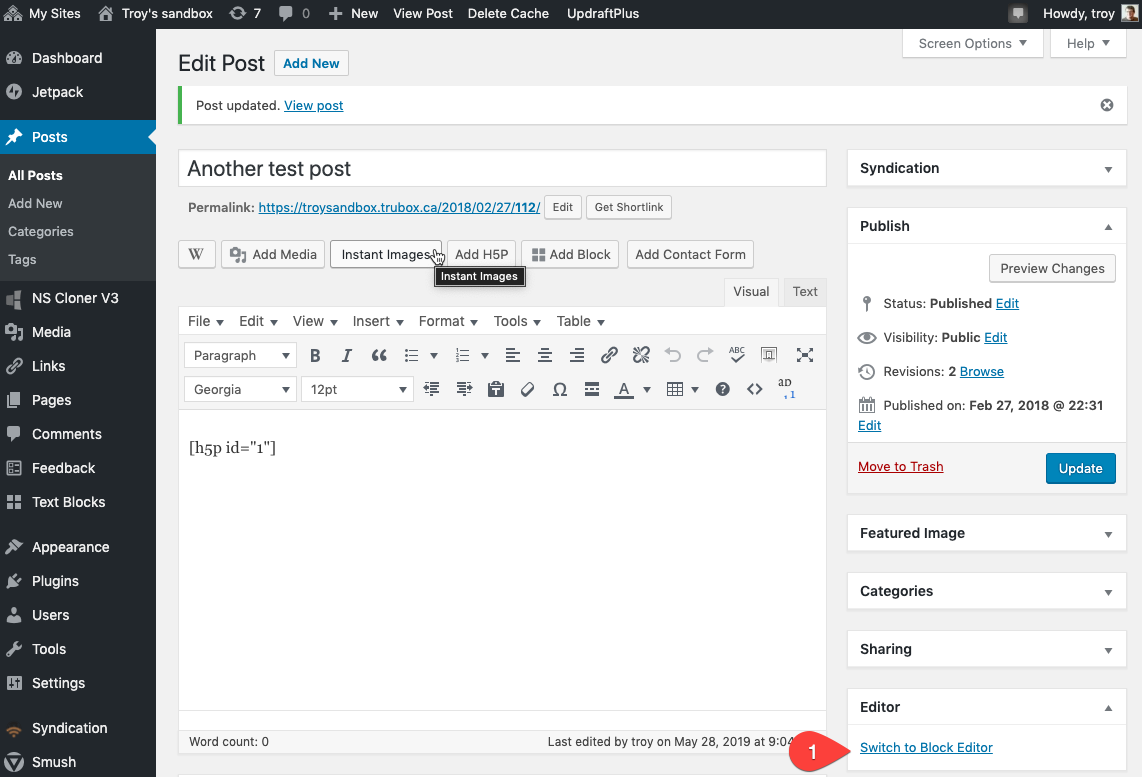
Task: Apply italic formatting
Action: coord(347,355)
